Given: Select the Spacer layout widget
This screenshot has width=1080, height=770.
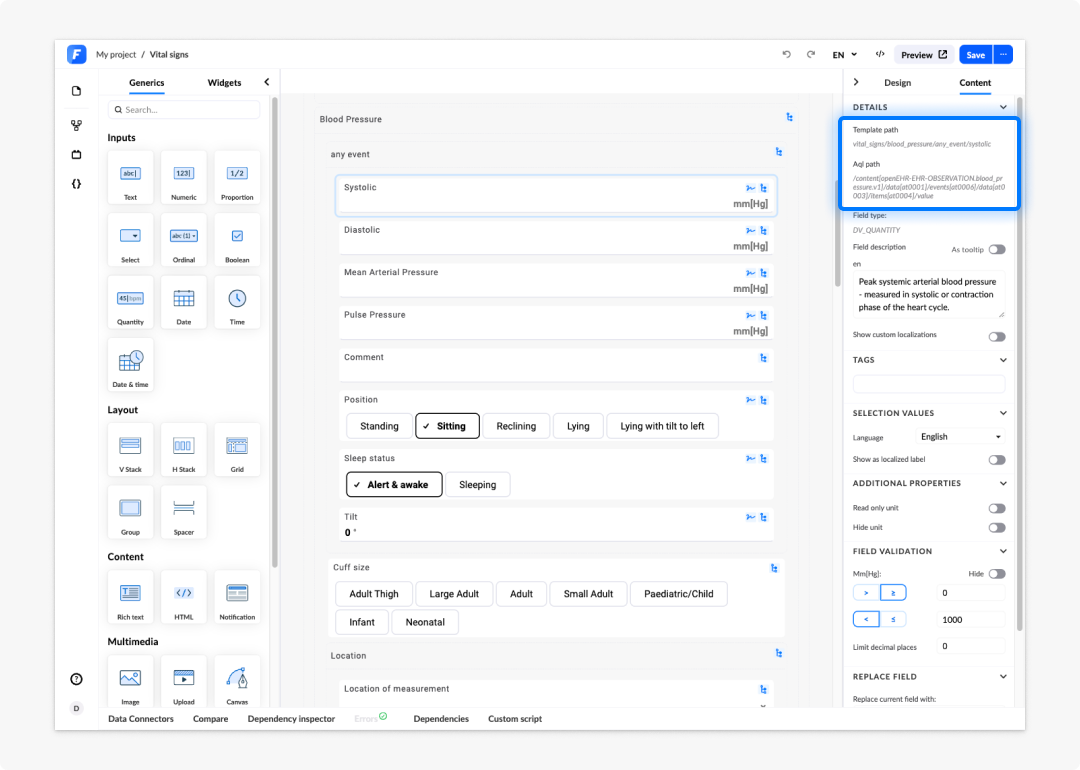Looking at the screenshot, I should tap(184, 512).
